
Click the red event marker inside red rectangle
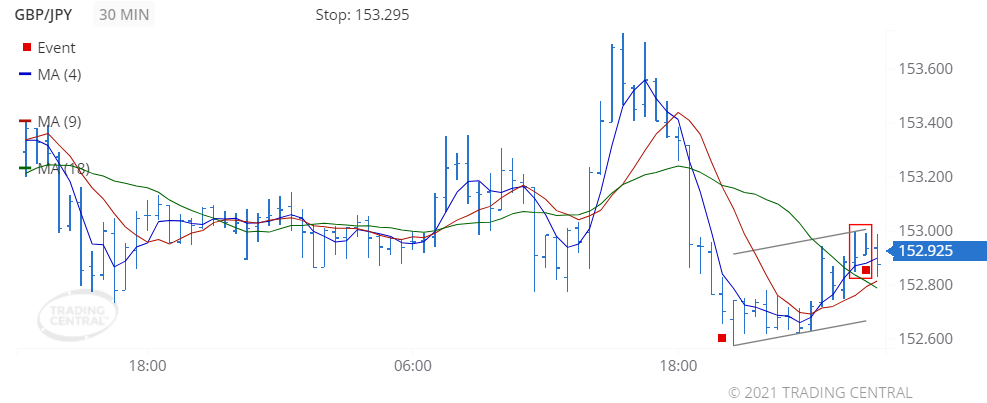(865, 270)
